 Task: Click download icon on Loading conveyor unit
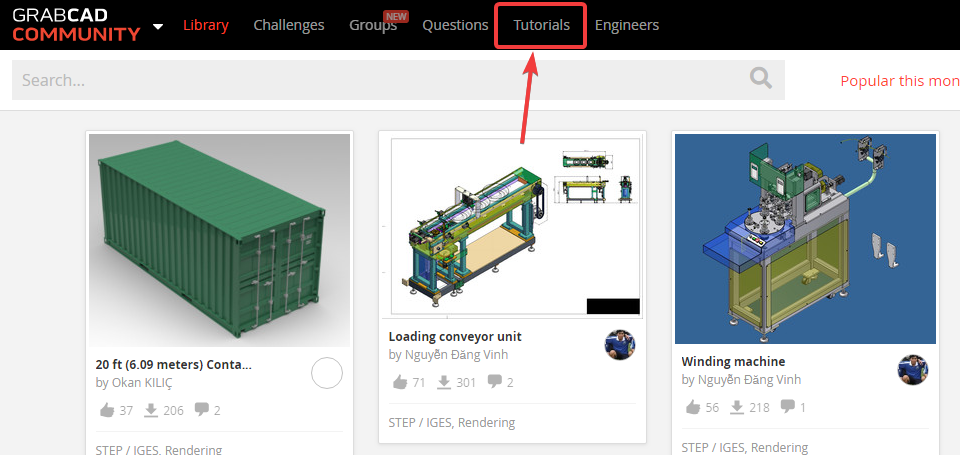(x=445, y=382)
